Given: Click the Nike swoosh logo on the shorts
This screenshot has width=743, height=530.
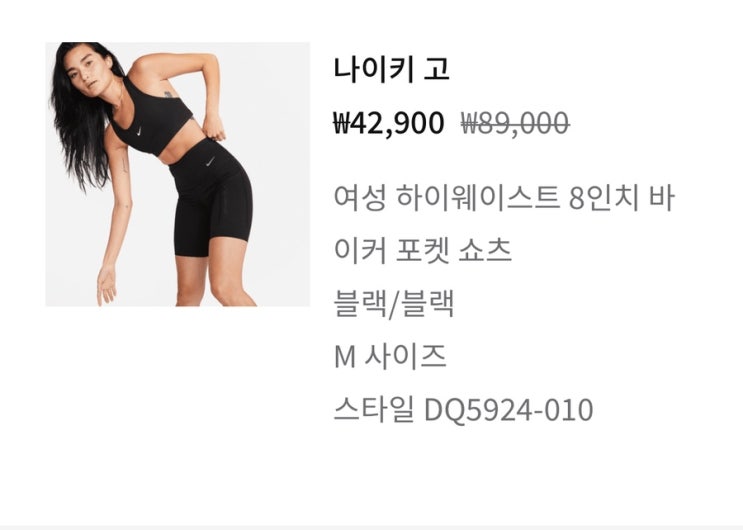Looking at the screenshot, I should click(210, 162).
